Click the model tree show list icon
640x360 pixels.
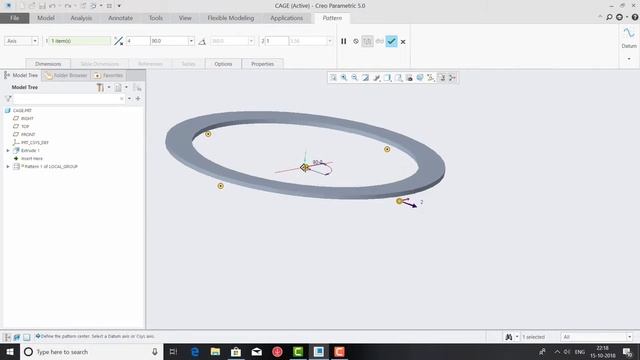pyautogui.click(x=118, y=87)
